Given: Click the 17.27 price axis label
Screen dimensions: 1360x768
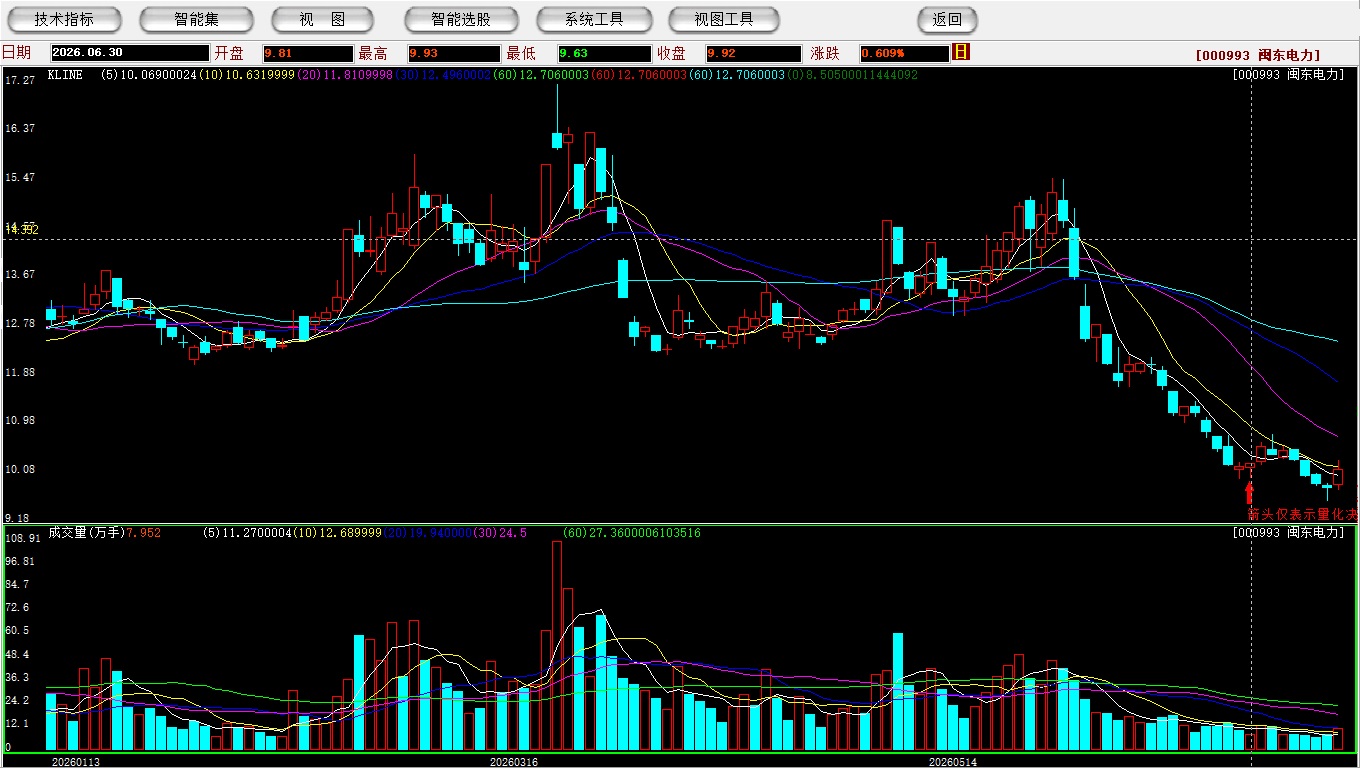Looking at the screenshot, I should (x=20, y=79).
